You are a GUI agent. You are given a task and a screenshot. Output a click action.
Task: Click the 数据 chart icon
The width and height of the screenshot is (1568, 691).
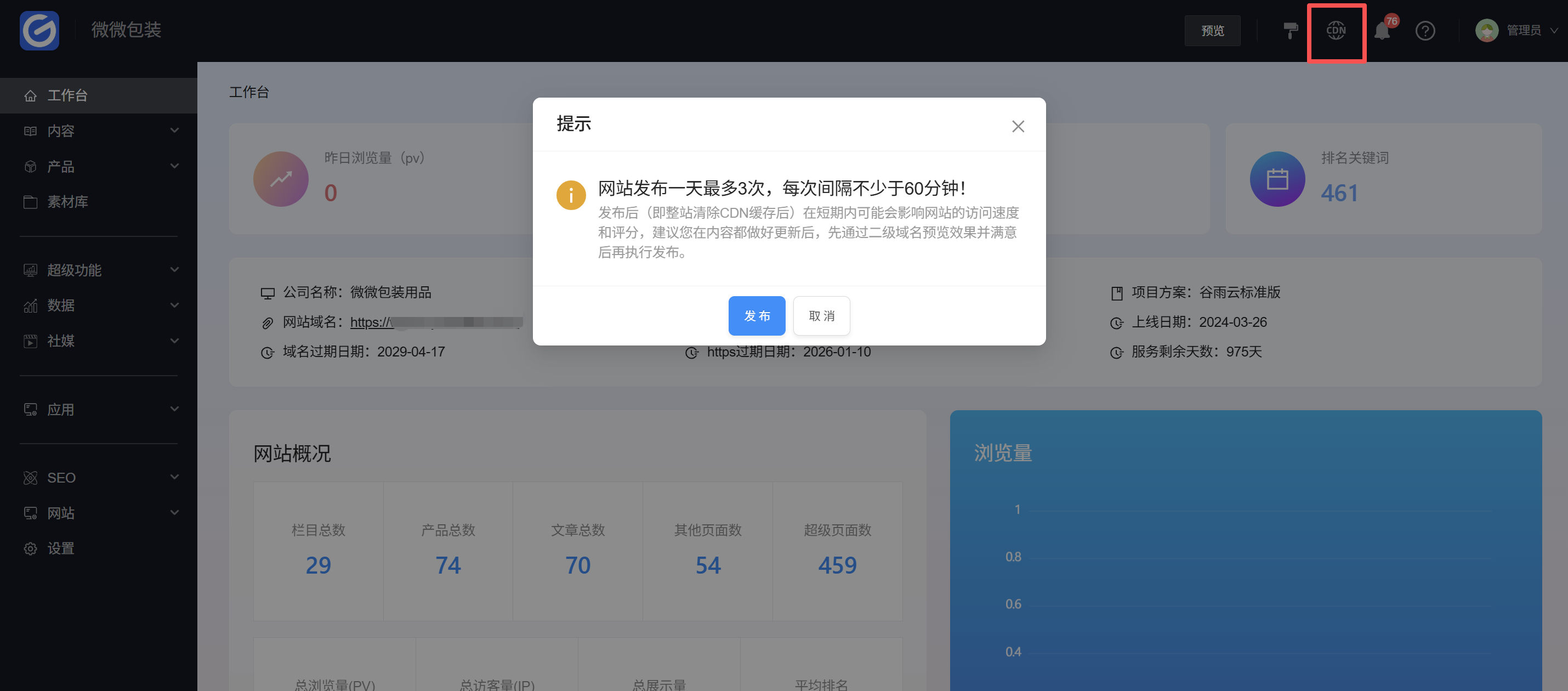[31, 305]
